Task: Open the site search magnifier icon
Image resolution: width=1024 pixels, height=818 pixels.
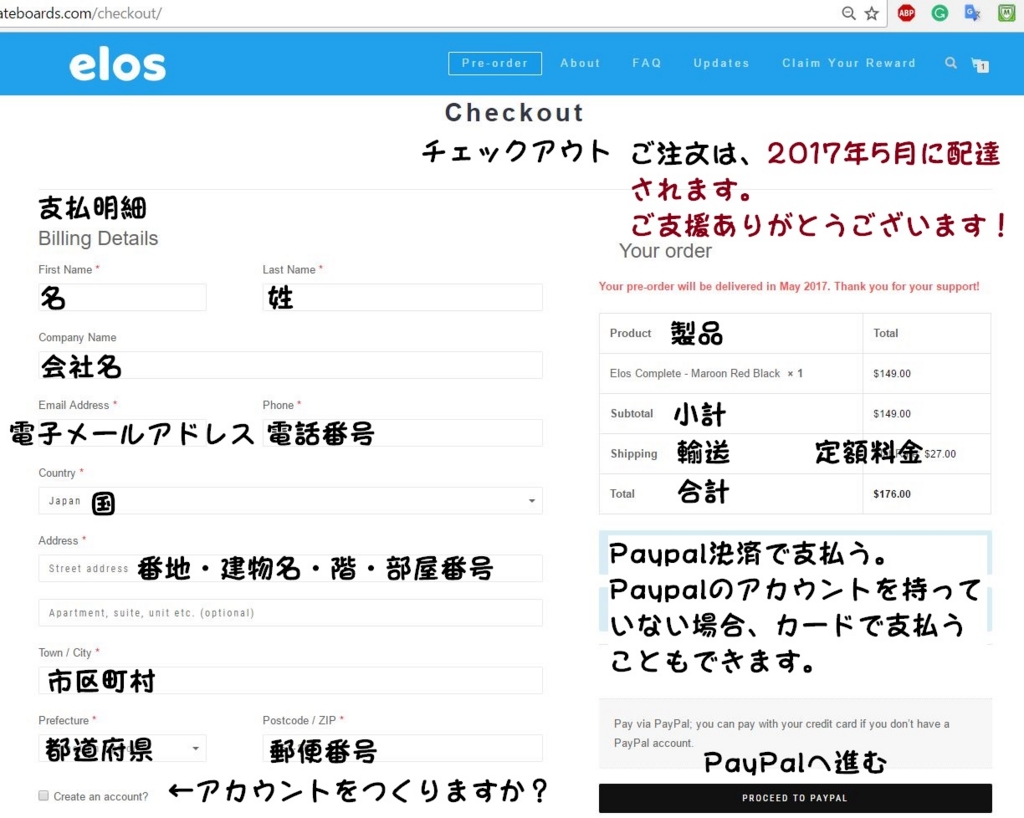Action: pos(951,63)
